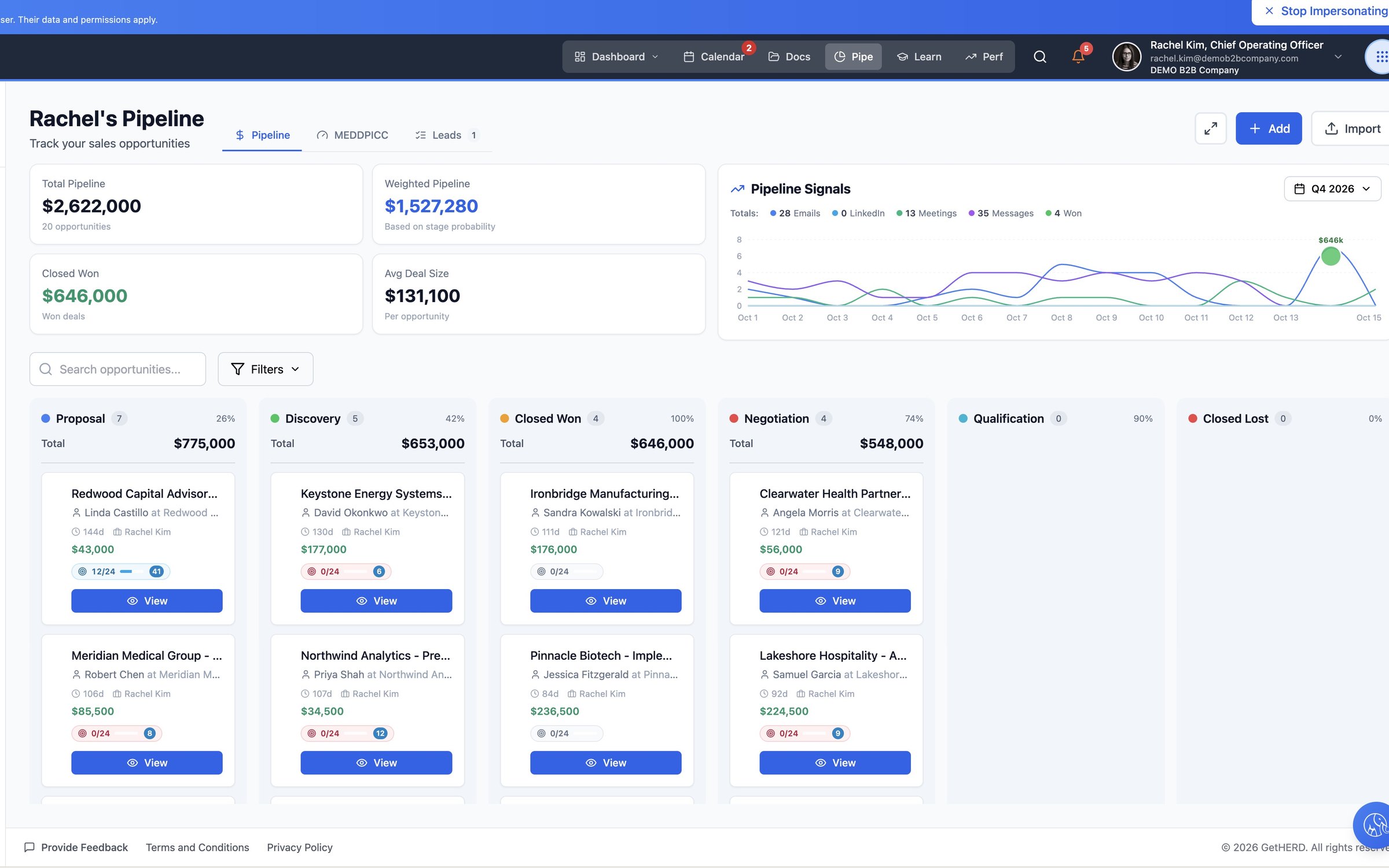This screenshot has height=868, width=1389.
Task: Click the Pinnacle Biotech 0/24 score badge
Action: pos(566,733)
